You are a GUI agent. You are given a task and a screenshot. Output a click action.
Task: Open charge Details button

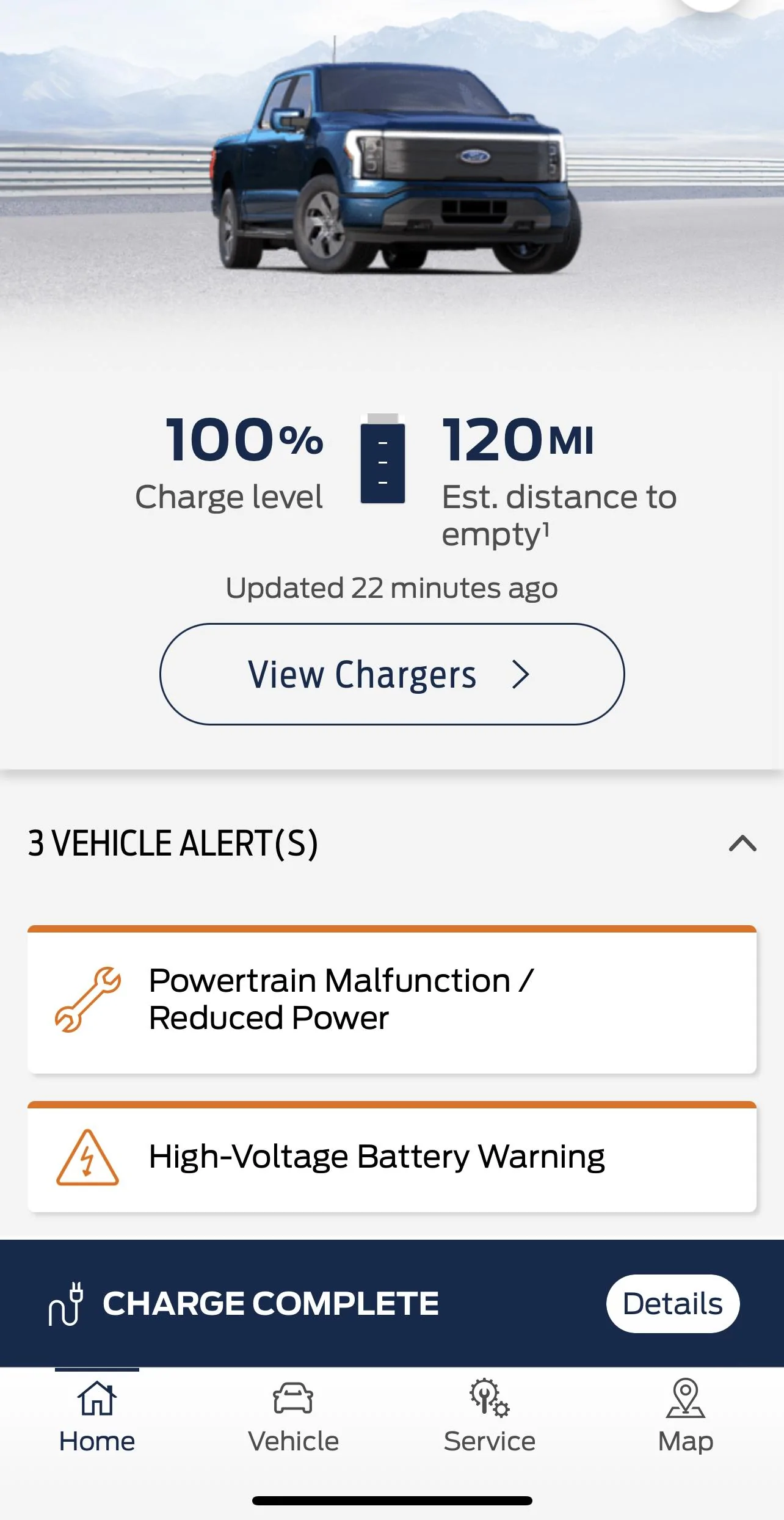[x=672, y=1303]
